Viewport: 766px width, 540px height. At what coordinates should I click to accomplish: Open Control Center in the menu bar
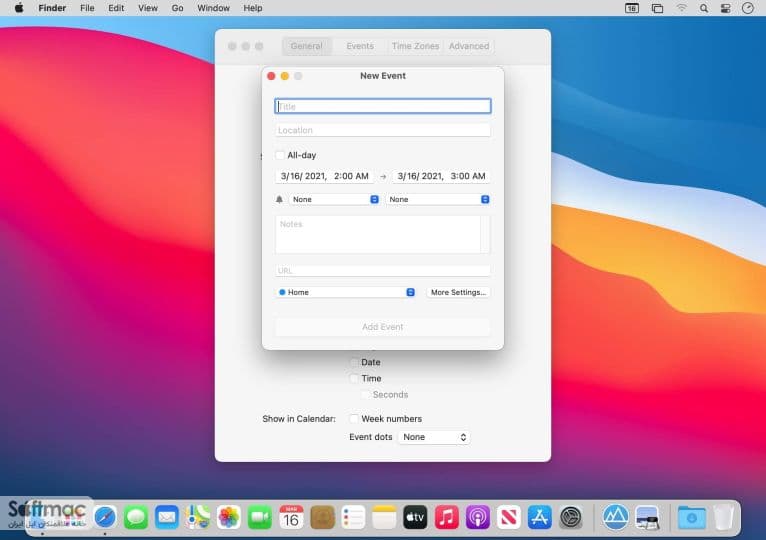(725, 8)
